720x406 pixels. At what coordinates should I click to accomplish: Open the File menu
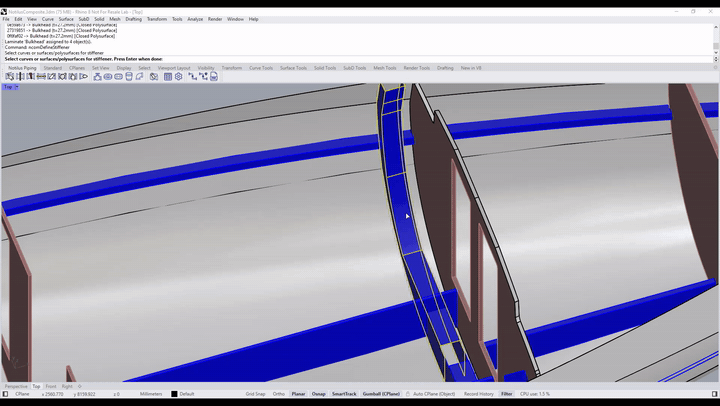click(x=6, y=19)
